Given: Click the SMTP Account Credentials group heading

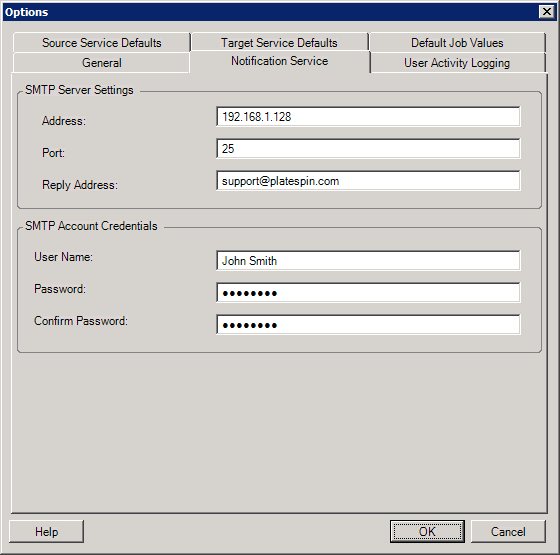Looking at the screenshot, I should coord(91,226).
